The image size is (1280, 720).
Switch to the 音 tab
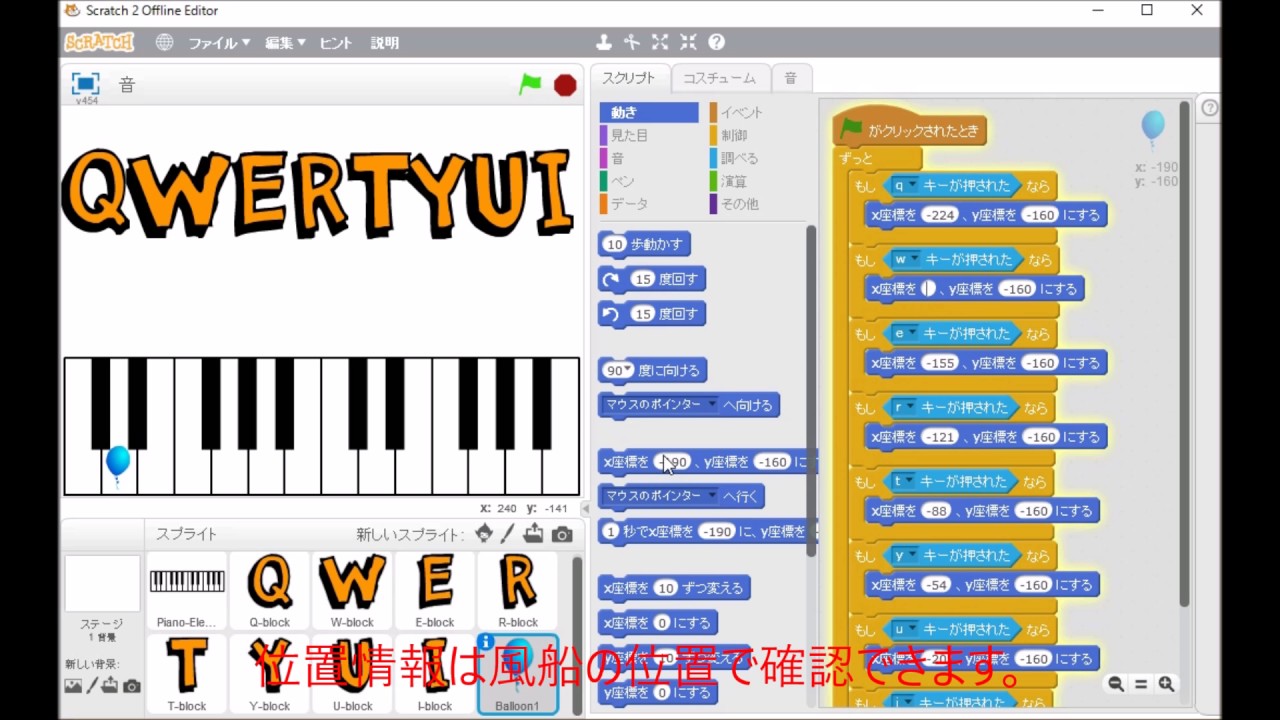790,78
